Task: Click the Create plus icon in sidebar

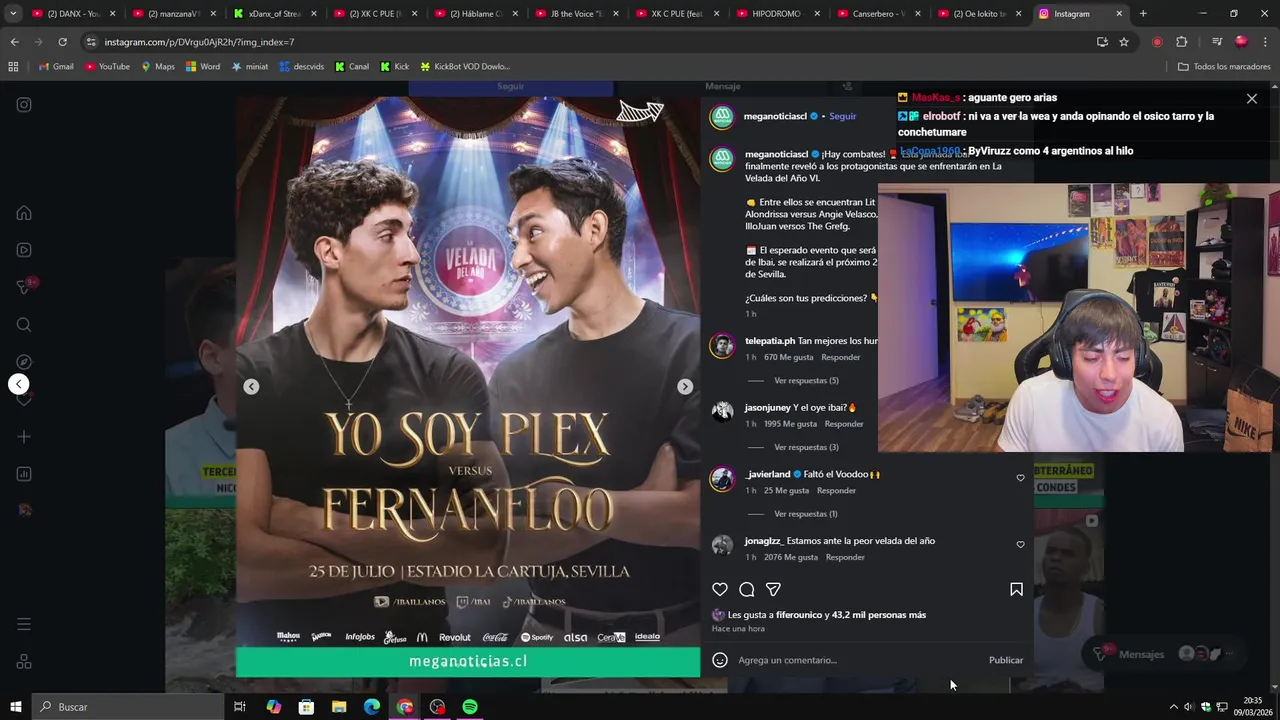Action: [24, 437]
